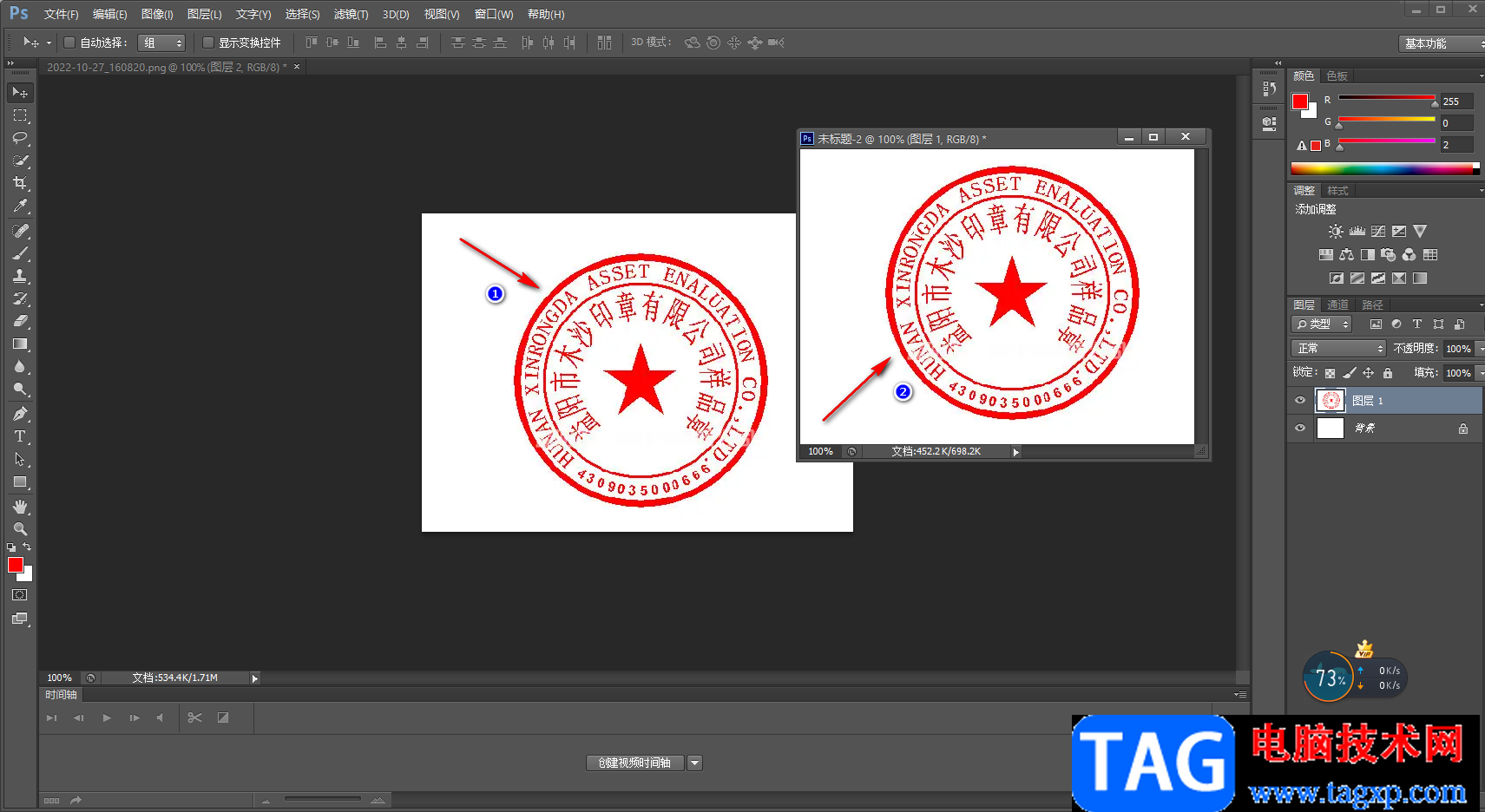The width and height of the screenshot is (1485, 812).
Task: Select the Zoom tool
Action: tap(20, 529)
